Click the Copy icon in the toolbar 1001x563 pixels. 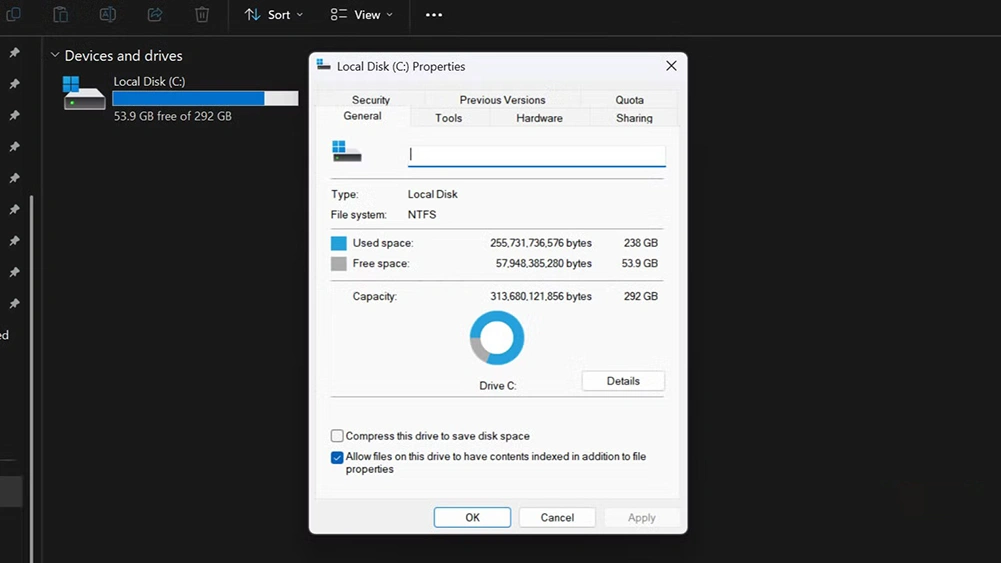coord(14,14)
